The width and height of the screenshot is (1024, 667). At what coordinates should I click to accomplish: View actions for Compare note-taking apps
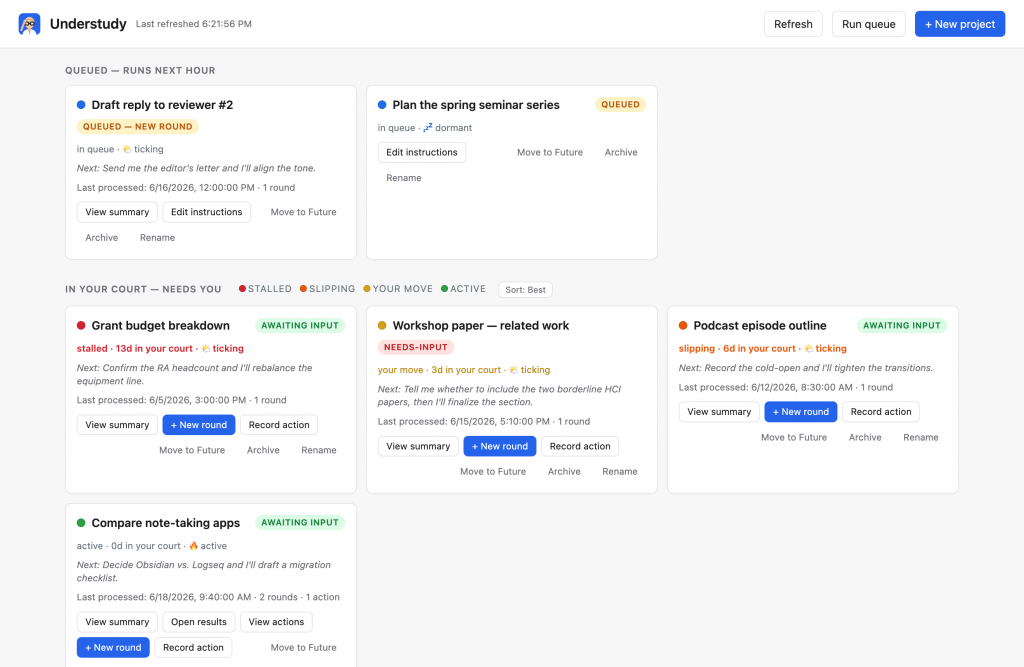pos(276,622)
